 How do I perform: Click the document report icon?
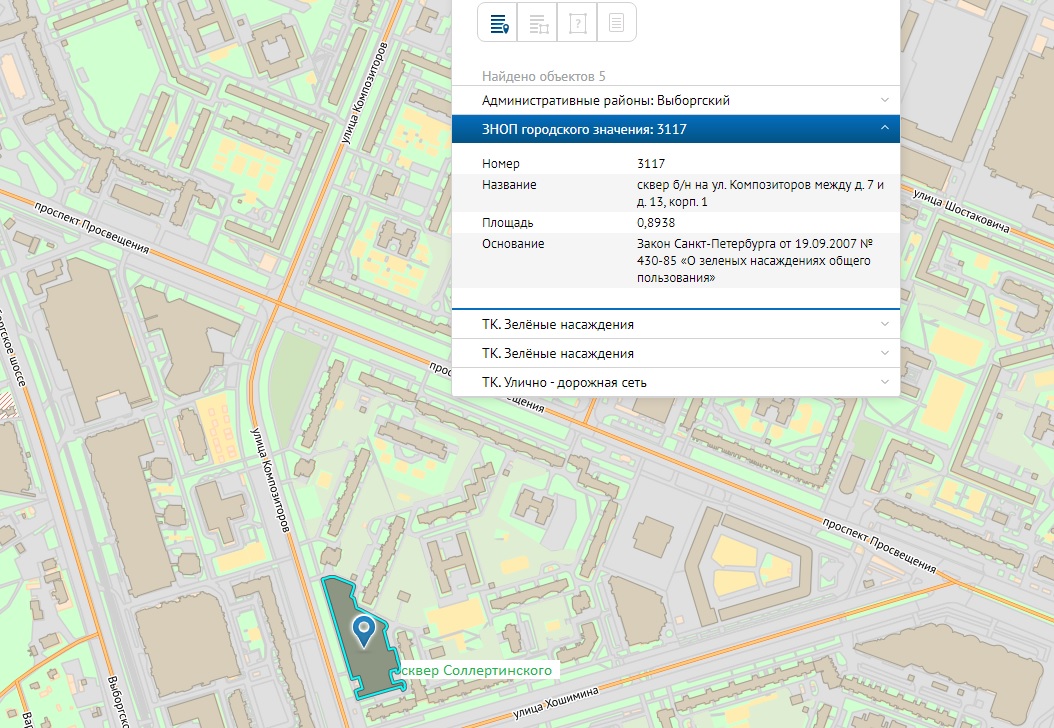(x=617, y=23)
